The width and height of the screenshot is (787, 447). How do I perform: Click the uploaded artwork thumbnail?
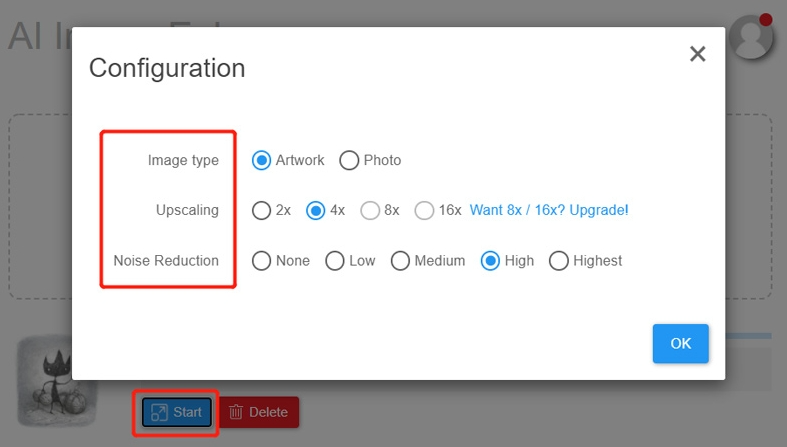click(57, 382)
